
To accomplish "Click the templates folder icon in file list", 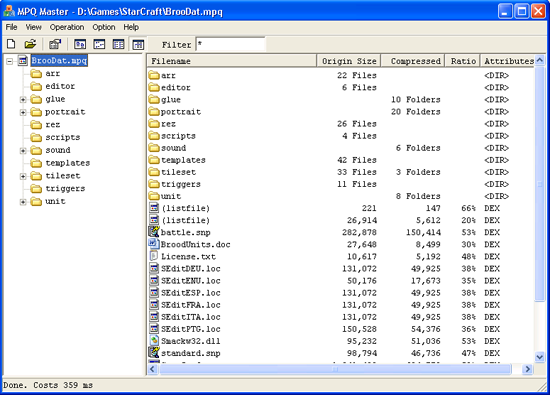I will pos(154,160).
